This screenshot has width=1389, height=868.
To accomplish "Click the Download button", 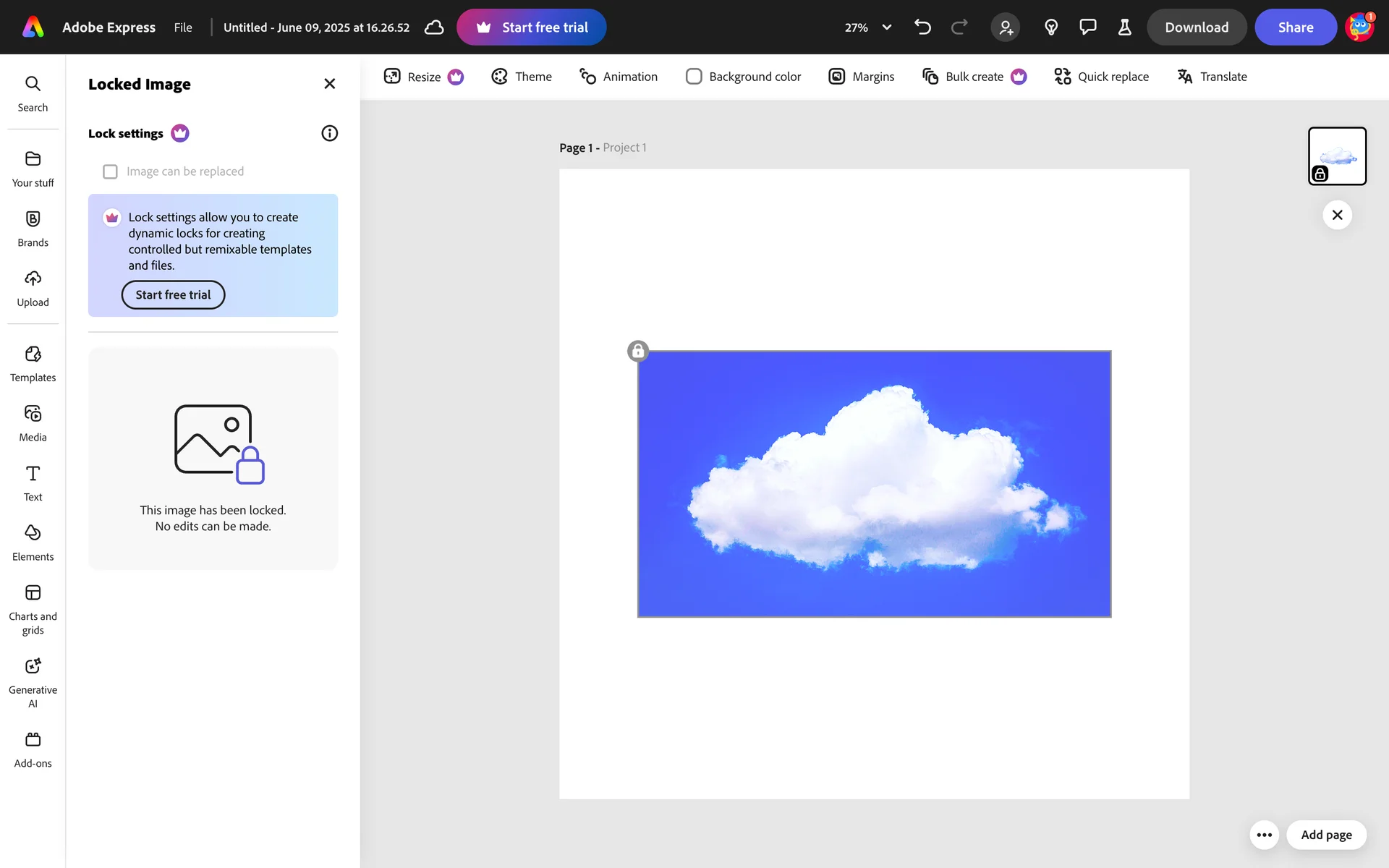I will 1196,27.
